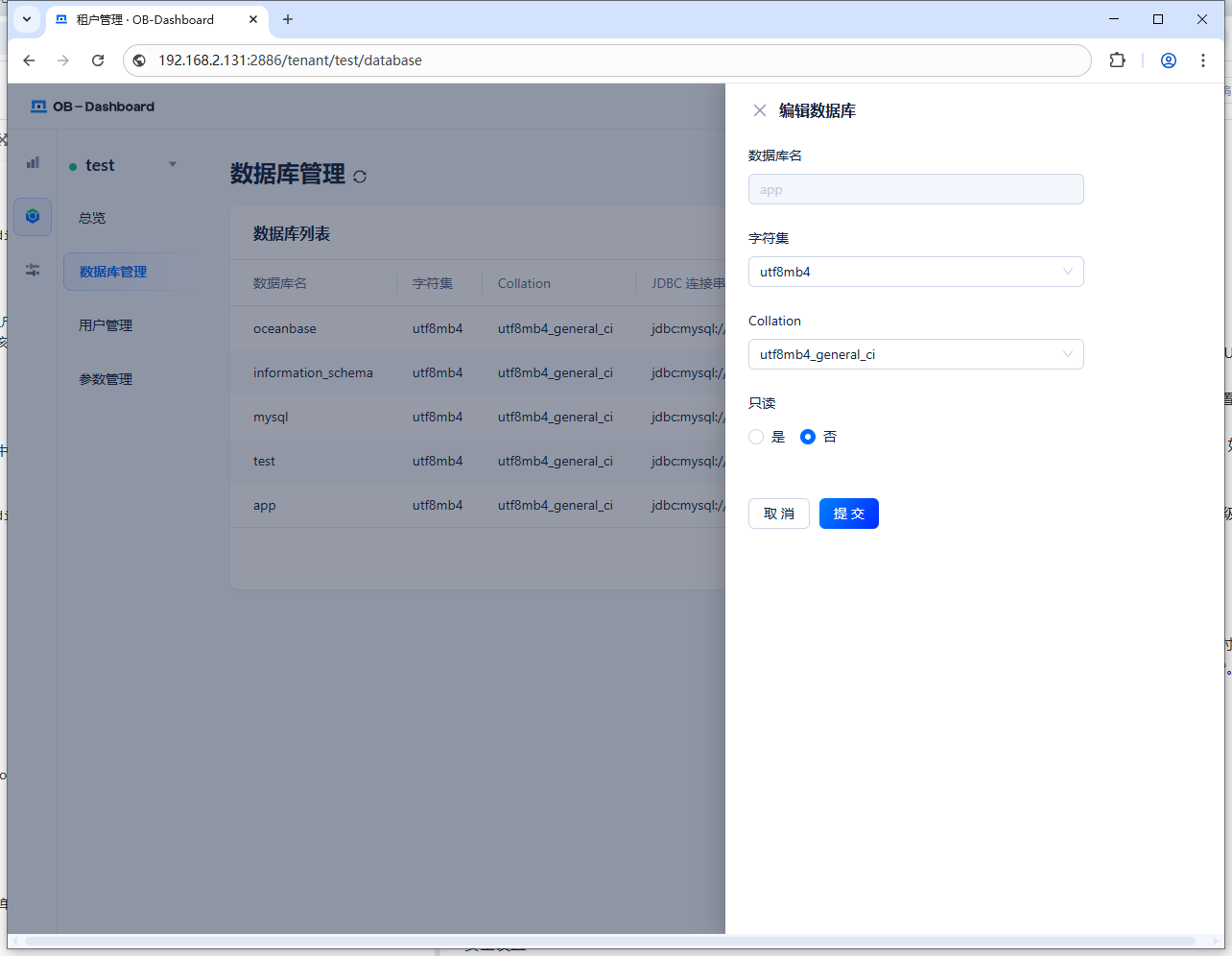Open the browser extensions puzzle icon

(x=1117, y=60)
